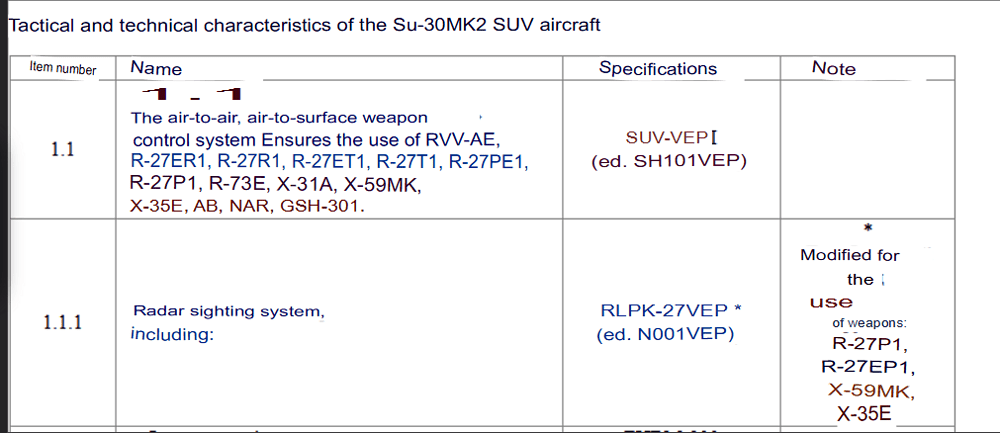Select the SUV-VEP specification text

(x=665, y=138)
